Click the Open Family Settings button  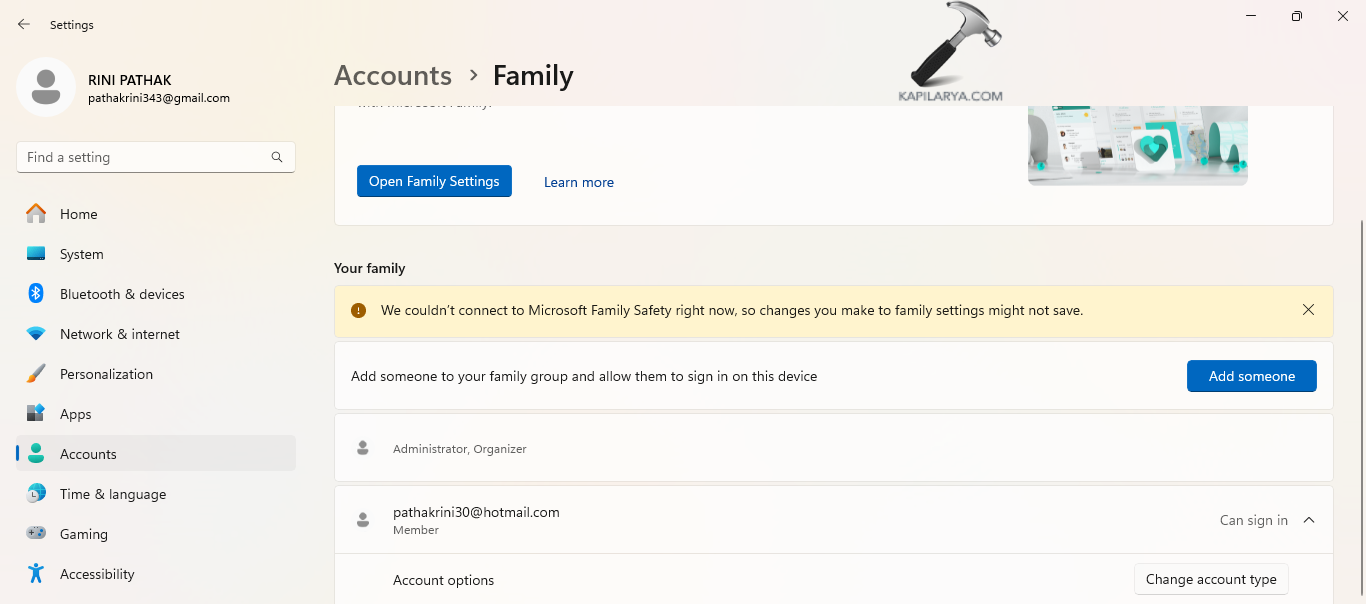434,181
